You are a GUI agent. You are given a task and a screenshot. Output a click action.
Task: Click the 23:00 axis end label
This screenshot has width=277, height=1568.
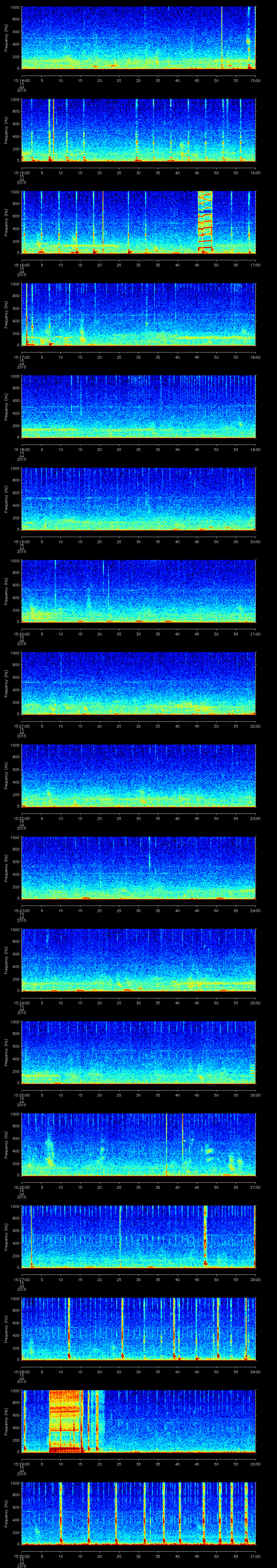click(x=255, y=818)
